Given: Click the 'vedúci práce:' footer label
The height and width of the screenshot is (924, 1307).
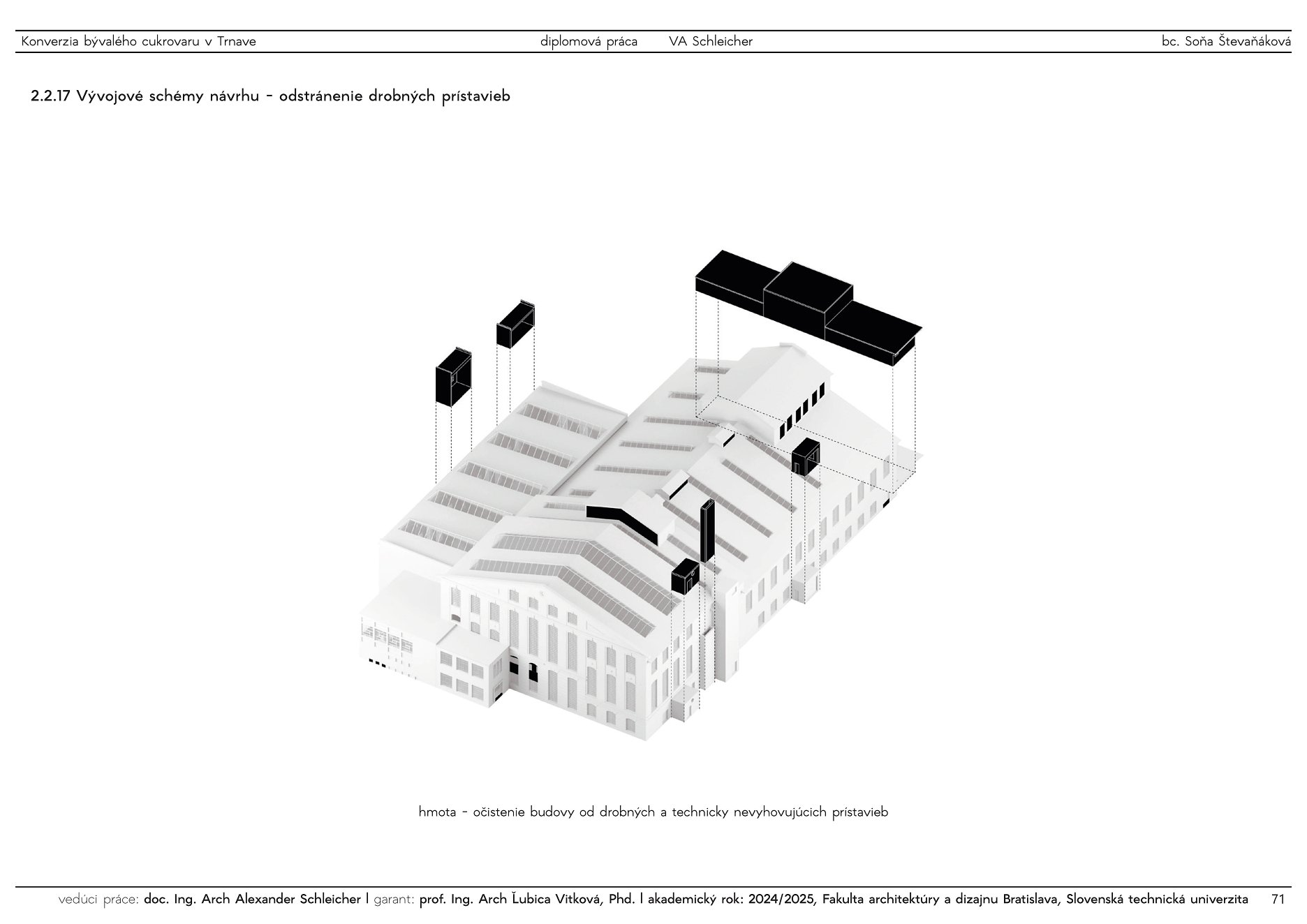Looking at the screenshot, I should [99, 900].
